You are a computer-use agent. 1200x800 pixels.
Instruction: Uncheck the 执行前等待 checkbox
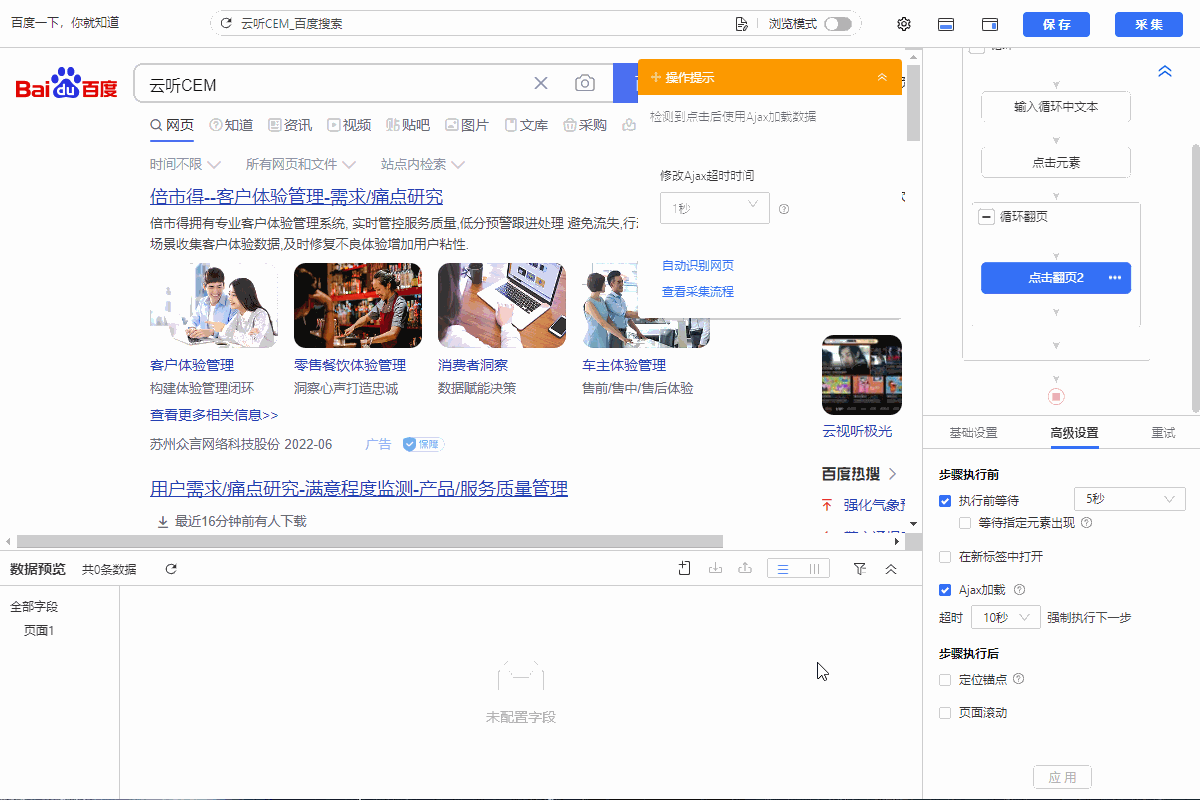pos(945,500)
